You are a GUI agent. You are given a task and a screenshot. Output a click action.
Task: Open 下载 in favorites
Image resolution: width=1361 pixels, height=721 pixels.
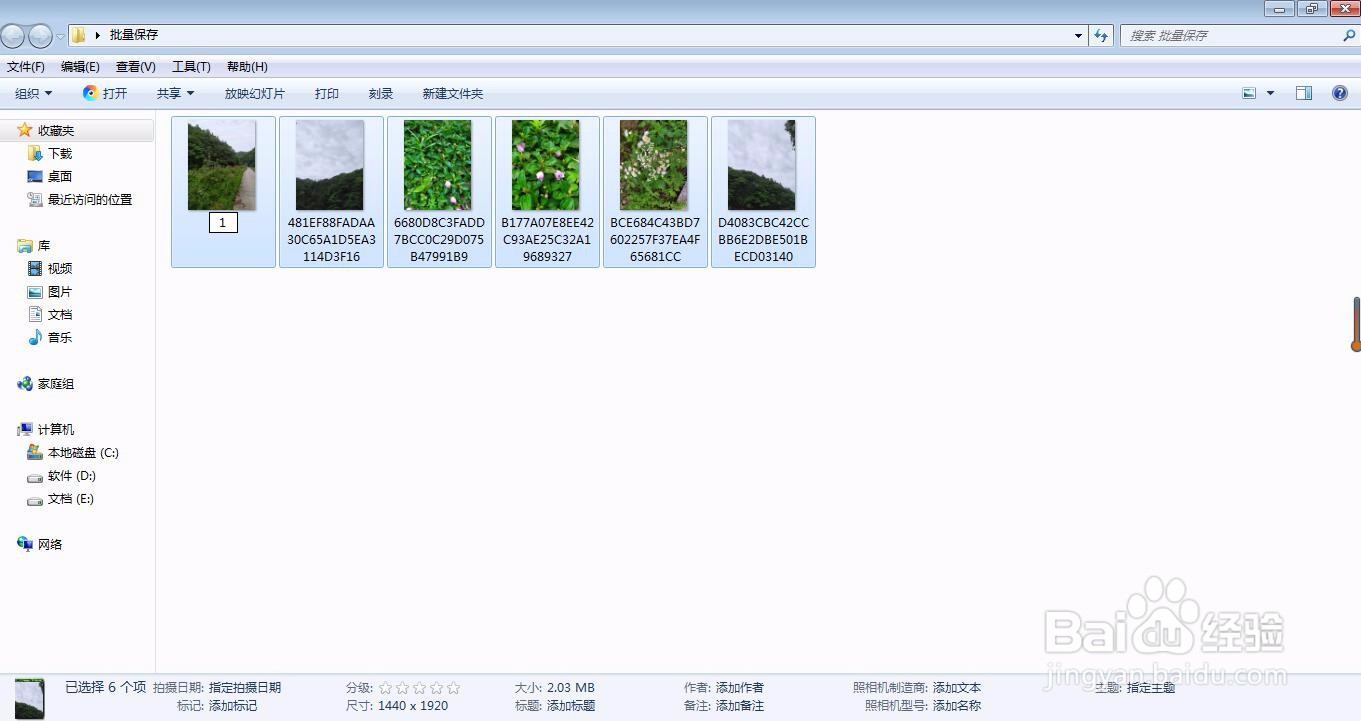coord(60,153)
